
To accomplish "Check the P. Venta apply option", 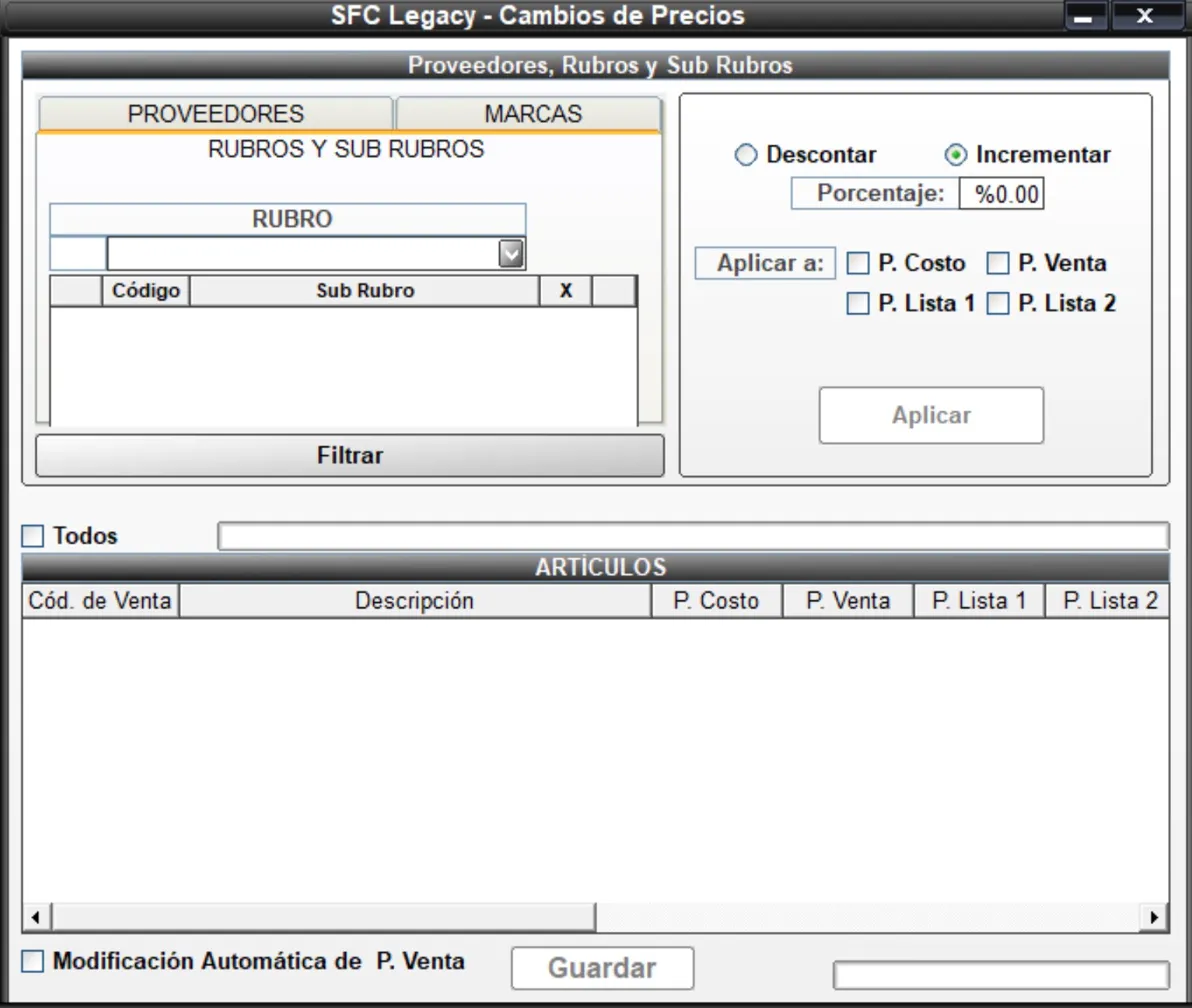I will [998, 264].
